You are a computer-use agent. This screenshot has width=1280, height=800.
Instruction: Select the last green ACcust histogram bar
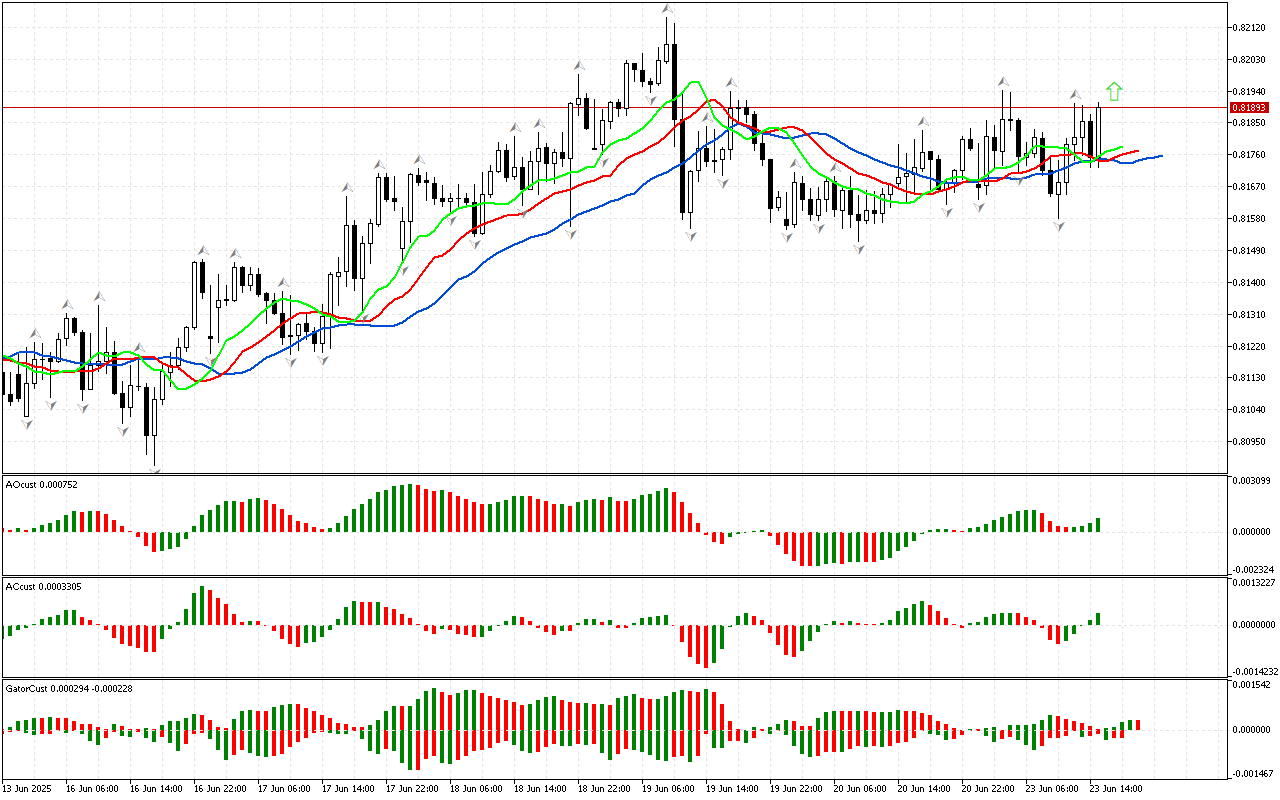click(x=1098, y=619)
